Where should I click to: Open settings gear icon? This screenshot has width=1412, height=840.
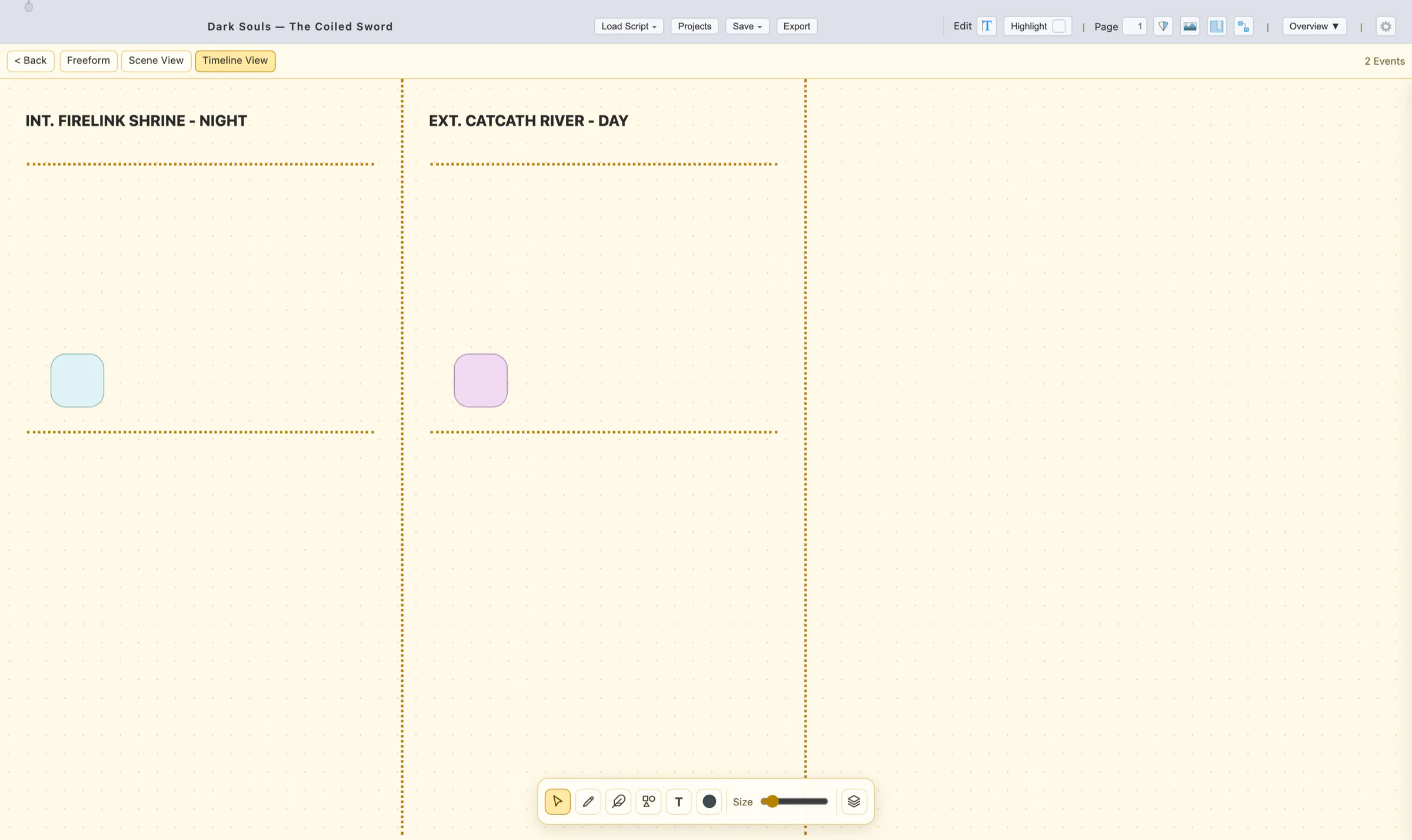(x=1386, y=26)
